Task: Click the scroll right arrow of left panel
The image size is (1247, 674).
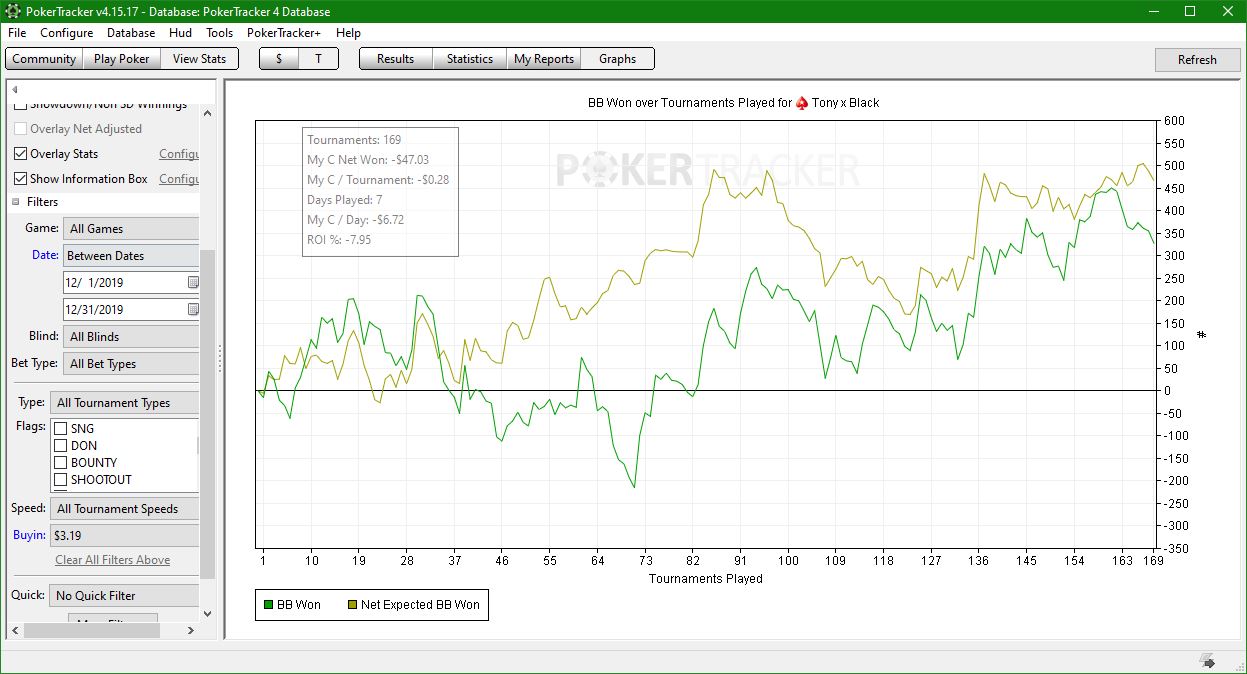Action: coord(193,631)
